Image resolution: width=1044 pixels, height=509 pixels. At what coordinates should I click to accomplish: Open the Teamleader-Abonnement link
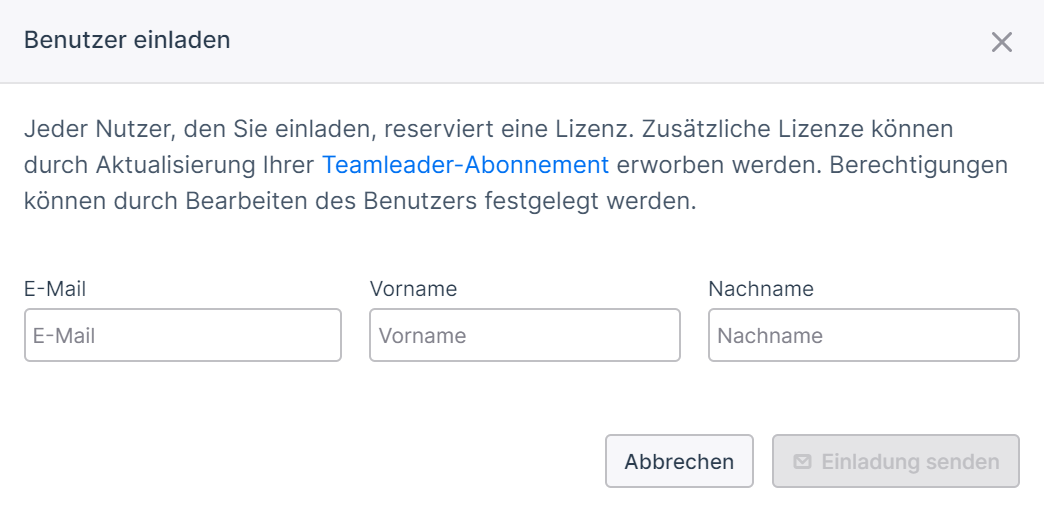(465, 165)
